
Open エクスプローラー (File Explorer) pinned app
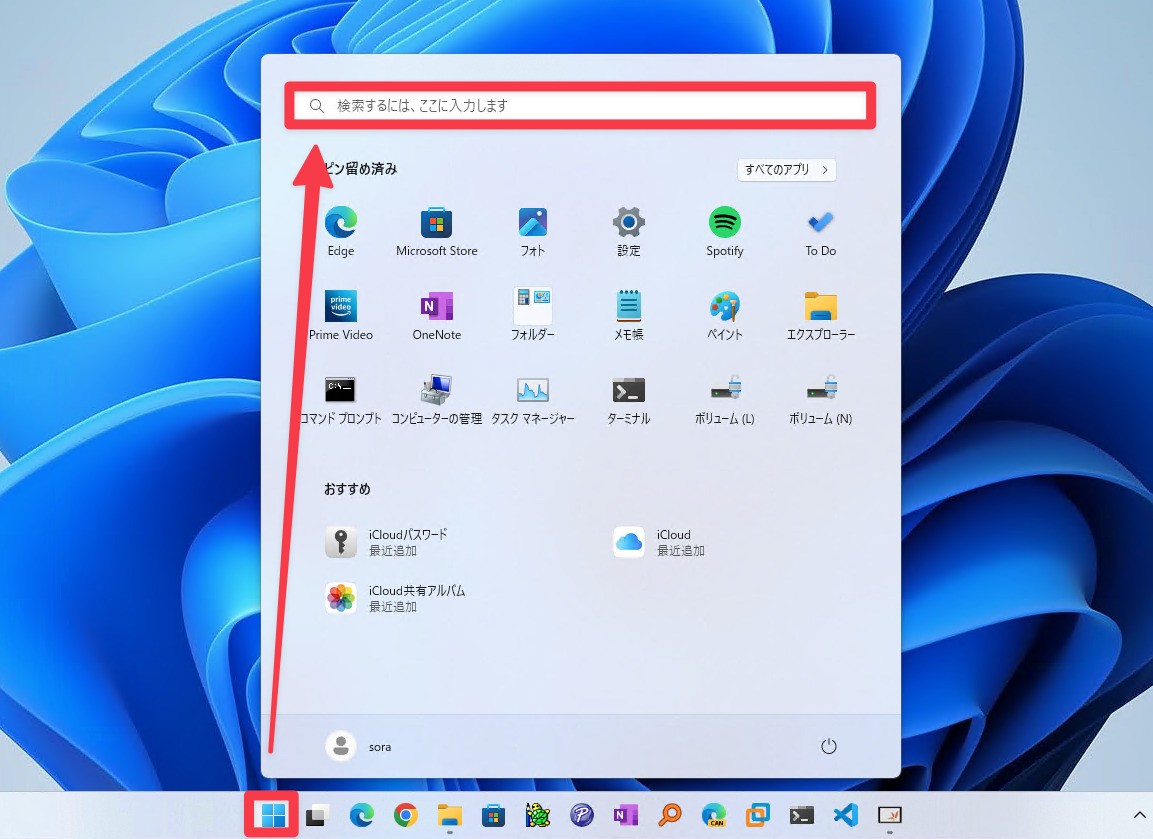pyautogui.click(x=821, y=315)
